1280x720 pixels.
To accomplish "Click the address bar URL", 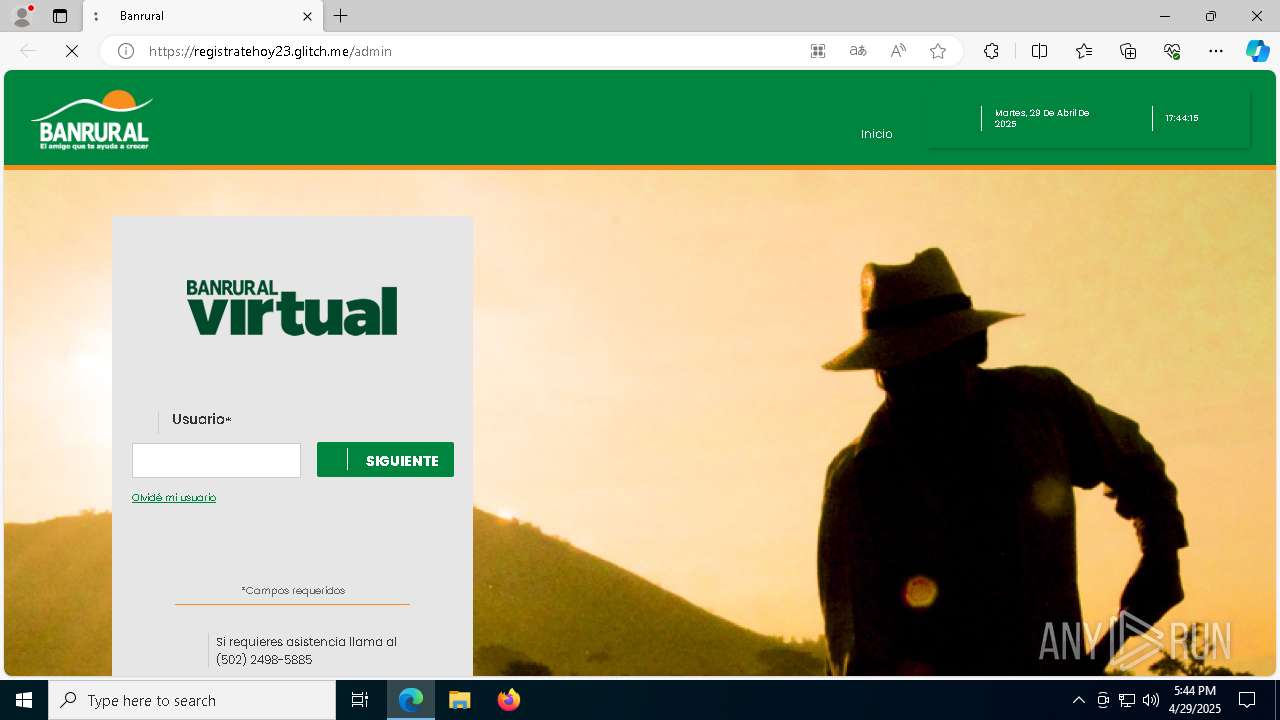I will tap(270, 51).
